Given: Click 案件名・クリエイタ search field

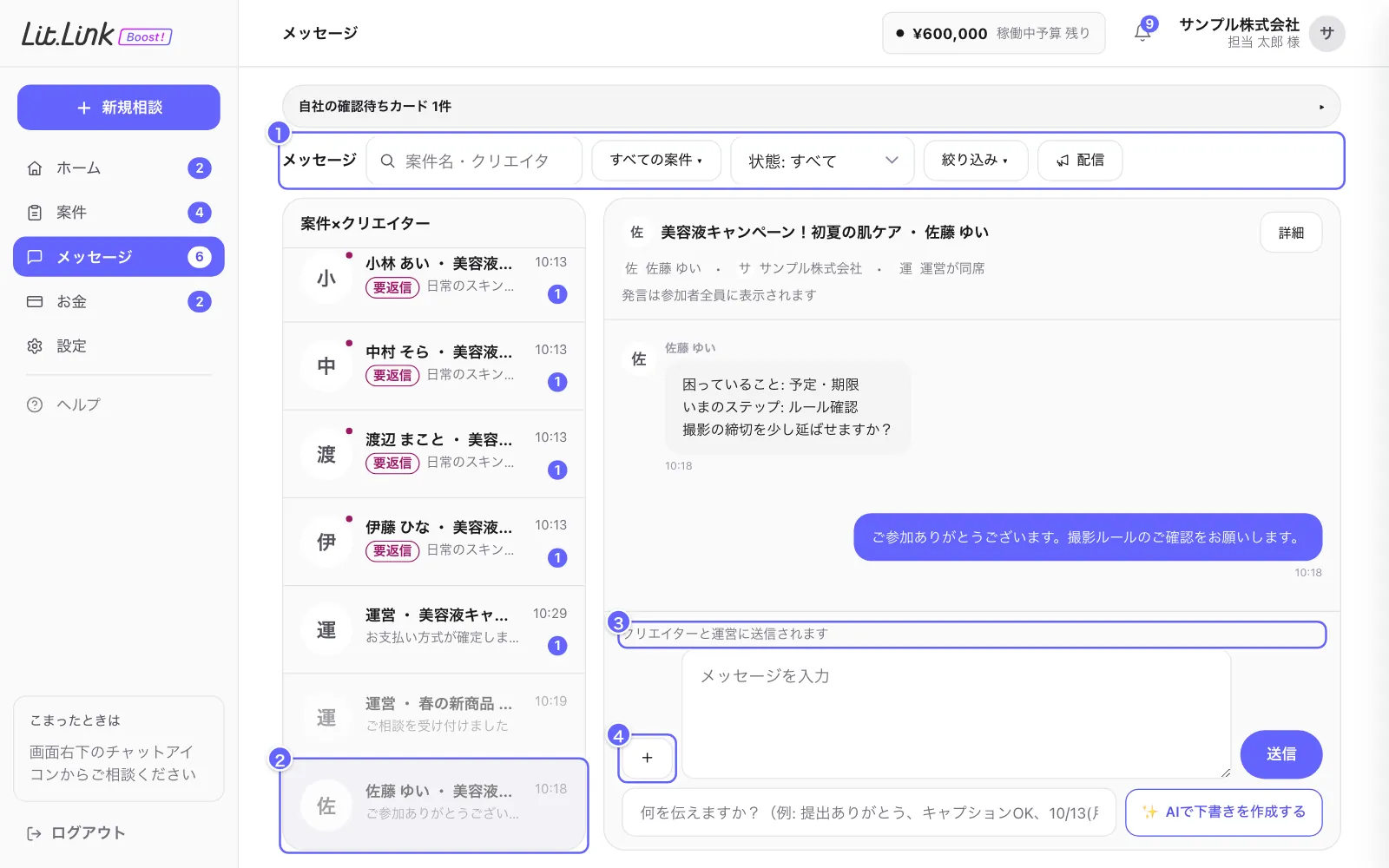Looking at the screenshot, I should (x=474, y=161).
